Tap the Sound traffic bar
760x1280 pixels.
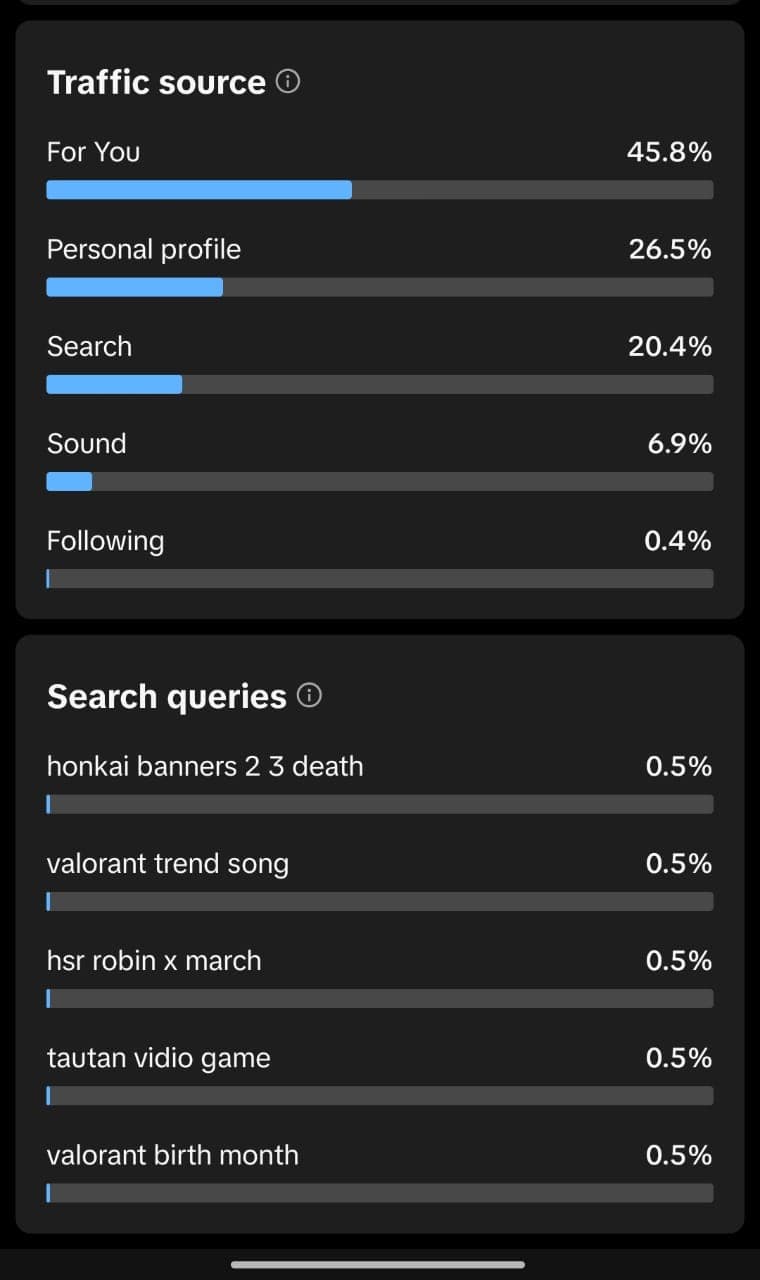(x=380, y=481)
